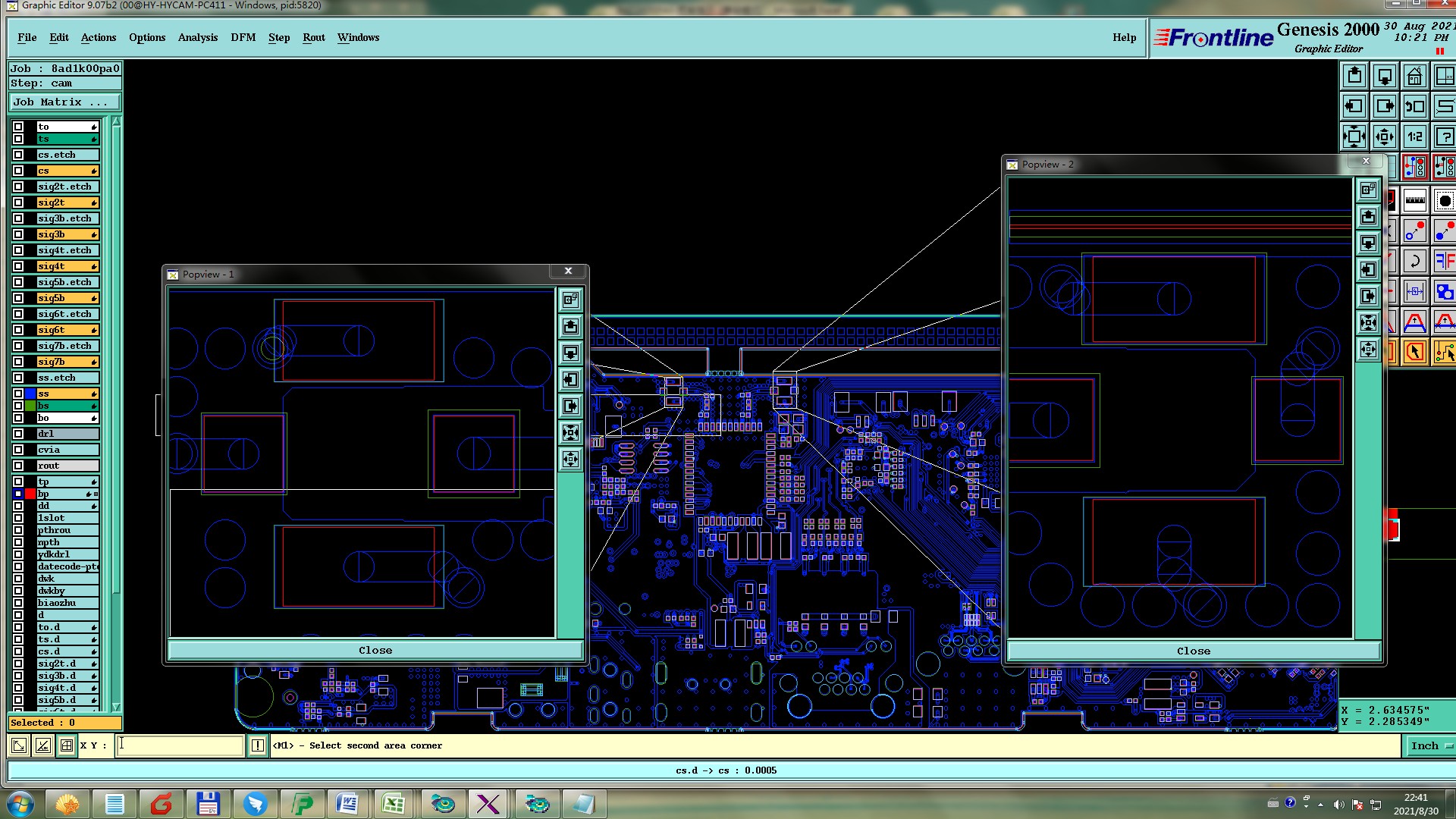Toggle the rout layer visibility checkbox
1456x819 pixels.
18,466
